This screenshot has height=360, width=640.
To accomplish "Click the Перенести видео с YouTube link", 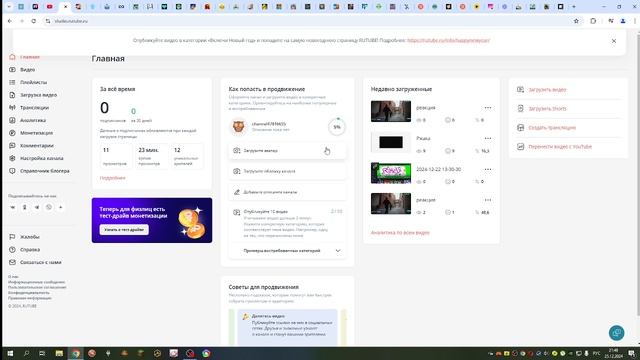I will [560, 147].
